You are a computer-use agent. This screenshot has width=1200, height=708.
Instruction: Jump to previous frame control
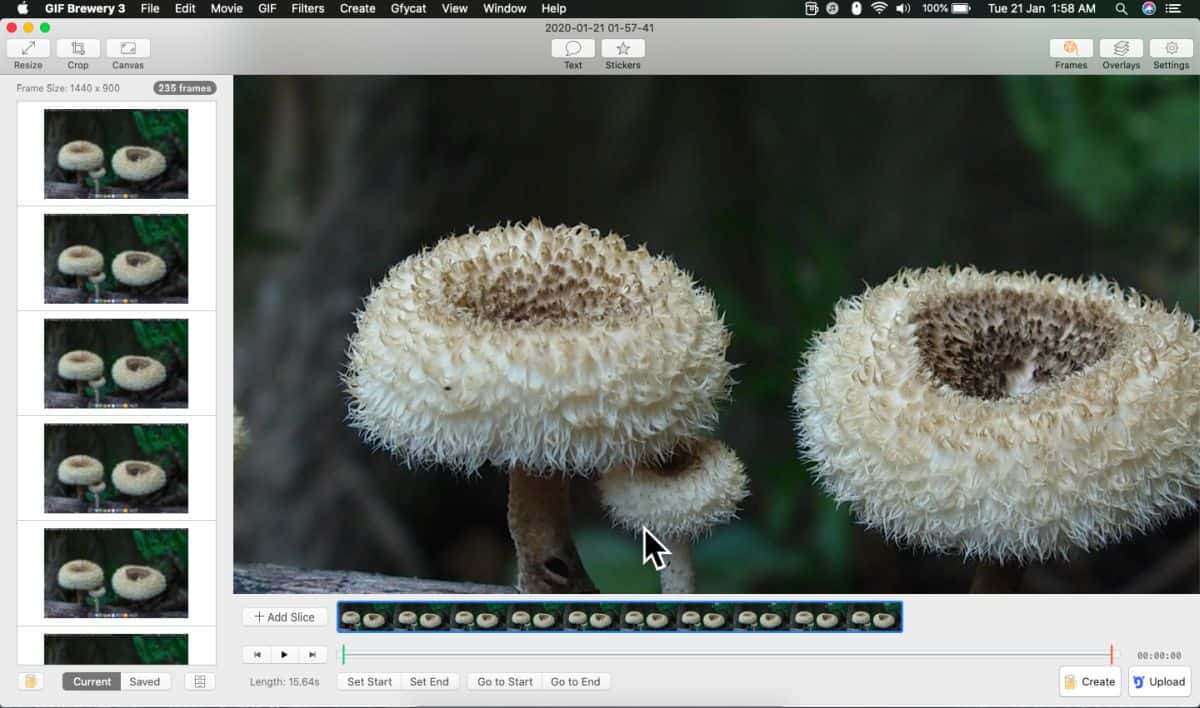click(257, 655)
